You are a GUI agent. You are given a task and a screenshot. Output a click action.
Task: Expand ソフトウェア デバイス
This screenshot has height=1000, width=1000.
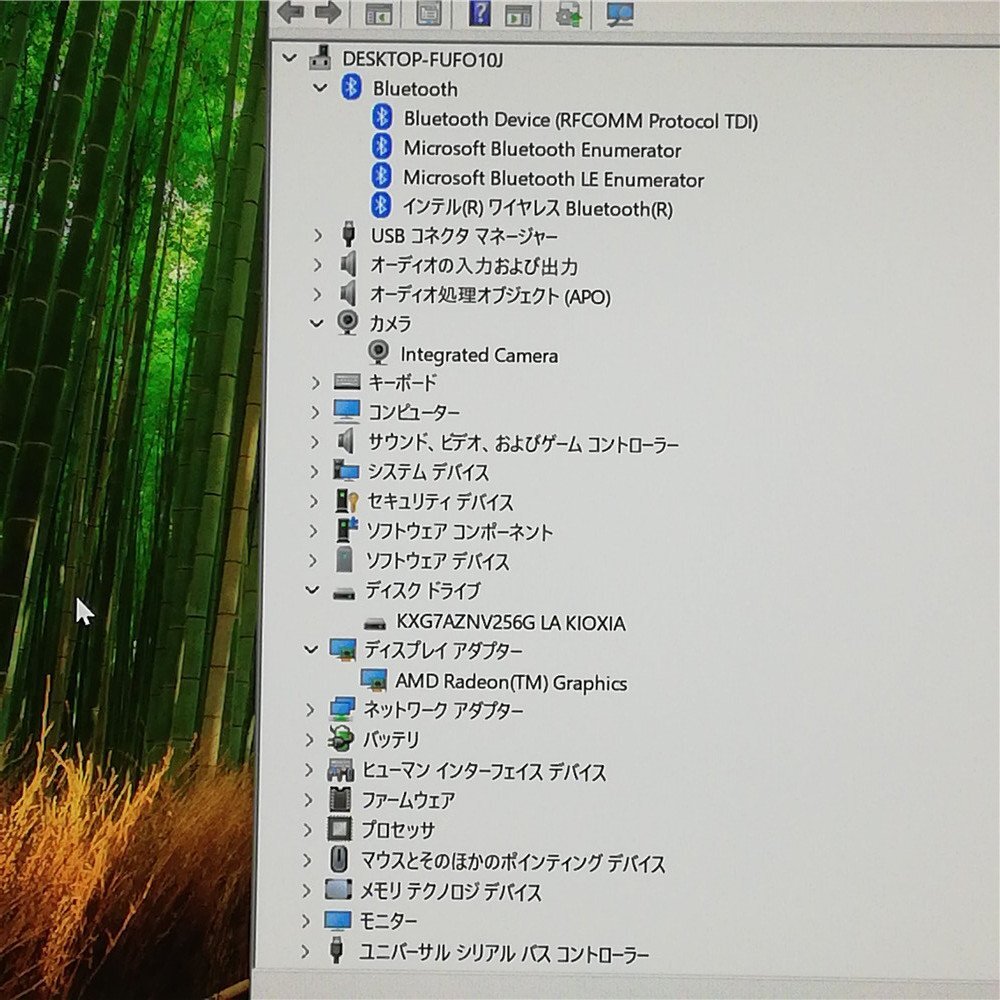pyautogui.click(x=312, y=561)
